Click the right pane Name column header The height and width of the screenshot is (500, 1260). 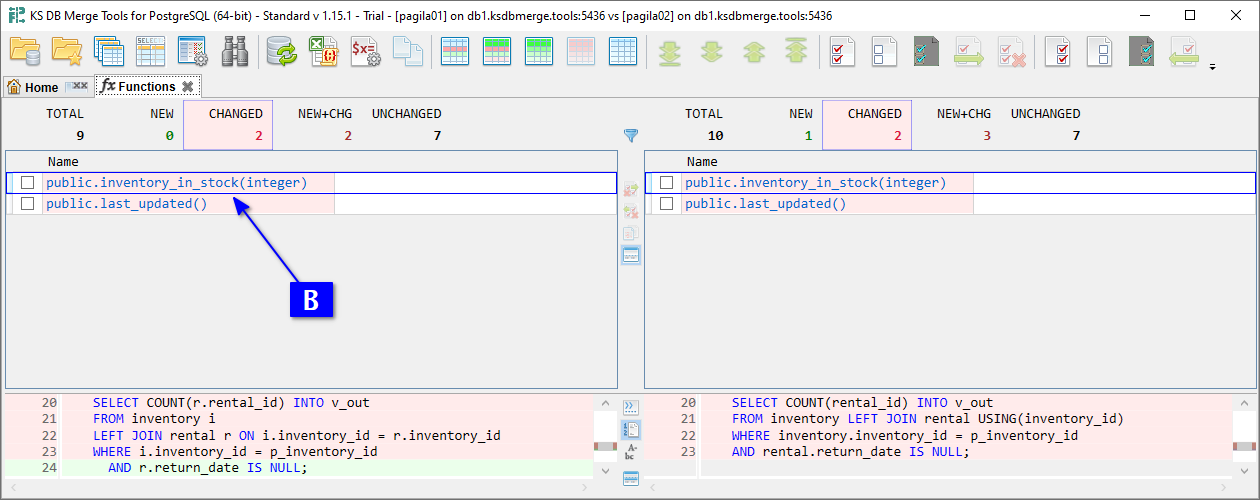[x=702, y=161]
